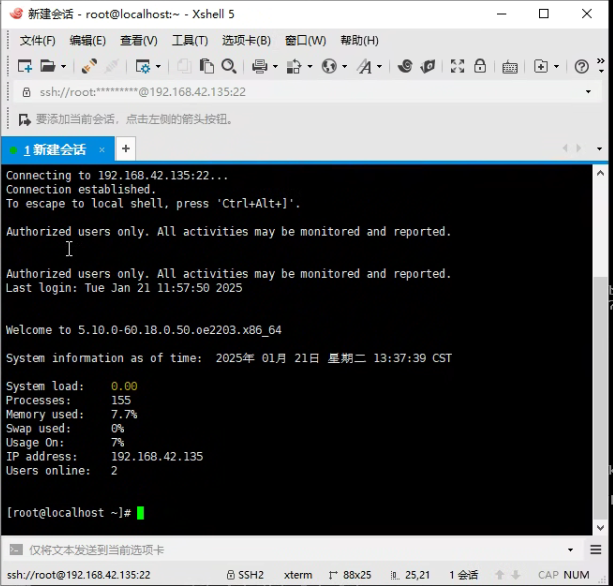Toggle the Fullscreen toolbar icon

457,66
